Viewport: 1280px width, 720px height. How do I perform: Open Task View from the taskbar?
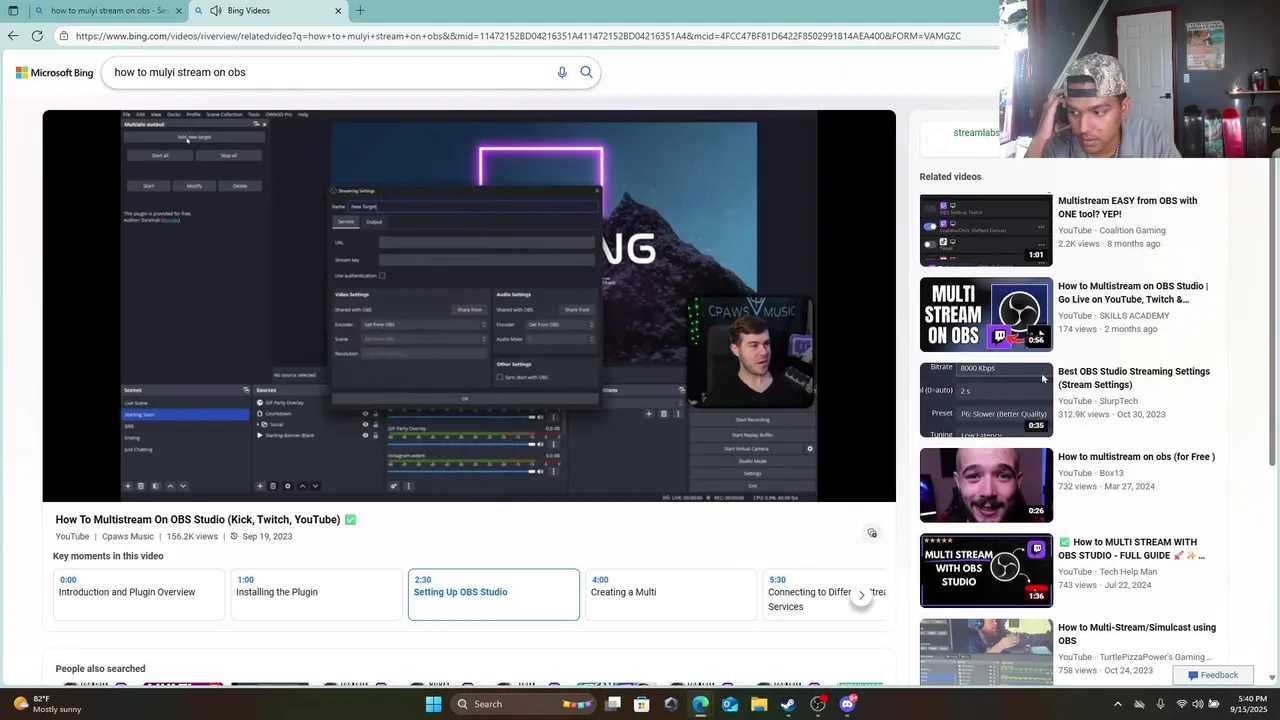point(613,704)
